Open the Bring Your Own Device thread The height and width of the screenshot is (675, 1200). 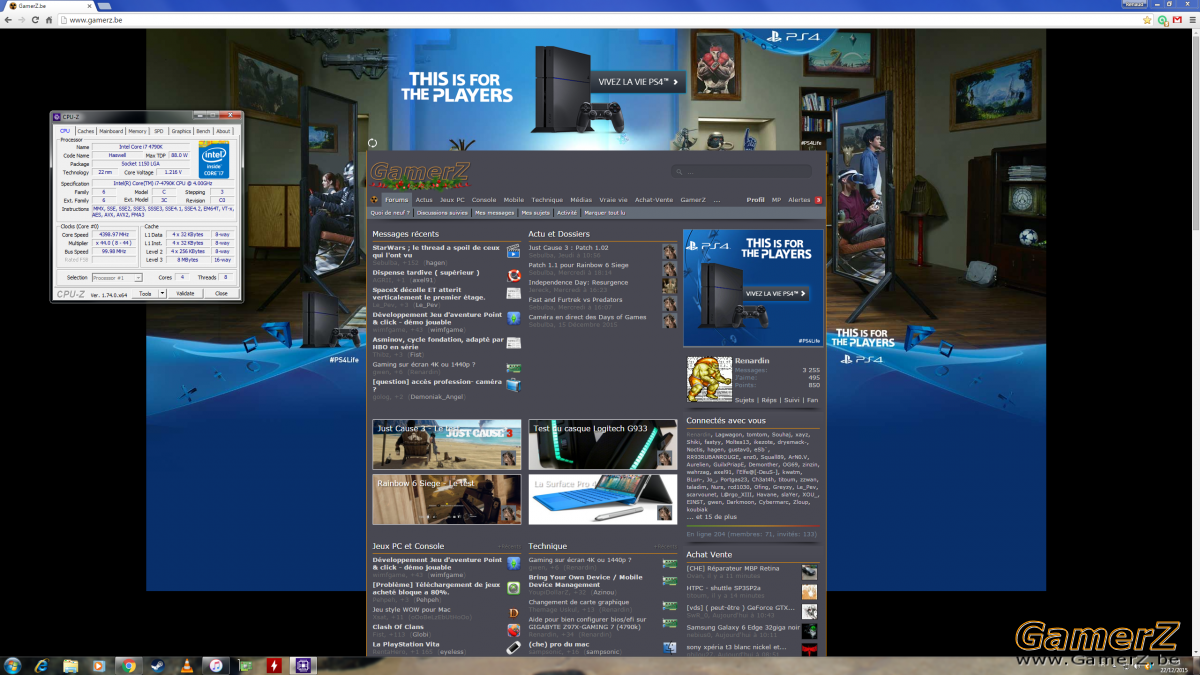click(x=585, y=581)
